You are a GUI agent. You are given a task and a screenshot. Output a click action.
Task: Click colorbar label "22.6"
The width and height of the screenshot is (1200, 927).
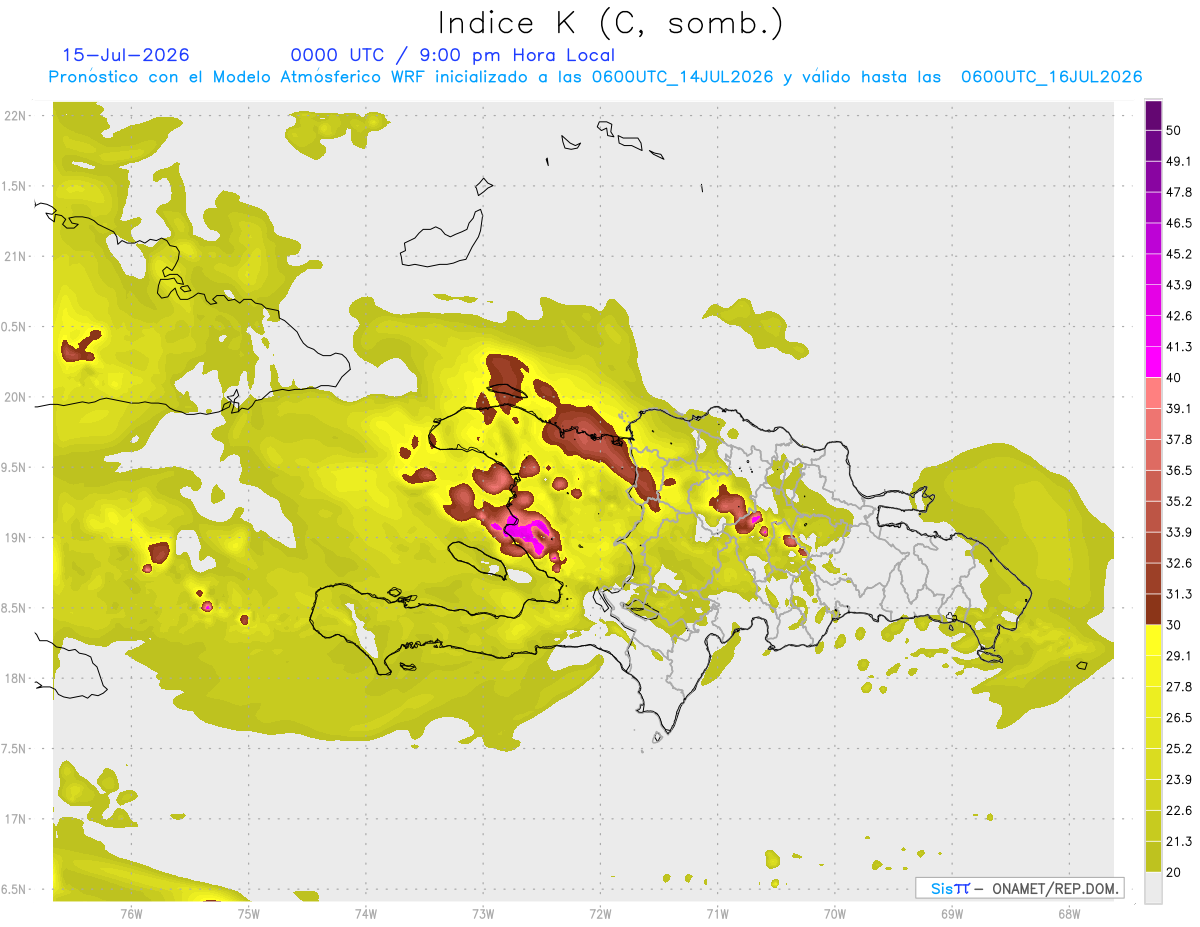(x=1179, y=810)
